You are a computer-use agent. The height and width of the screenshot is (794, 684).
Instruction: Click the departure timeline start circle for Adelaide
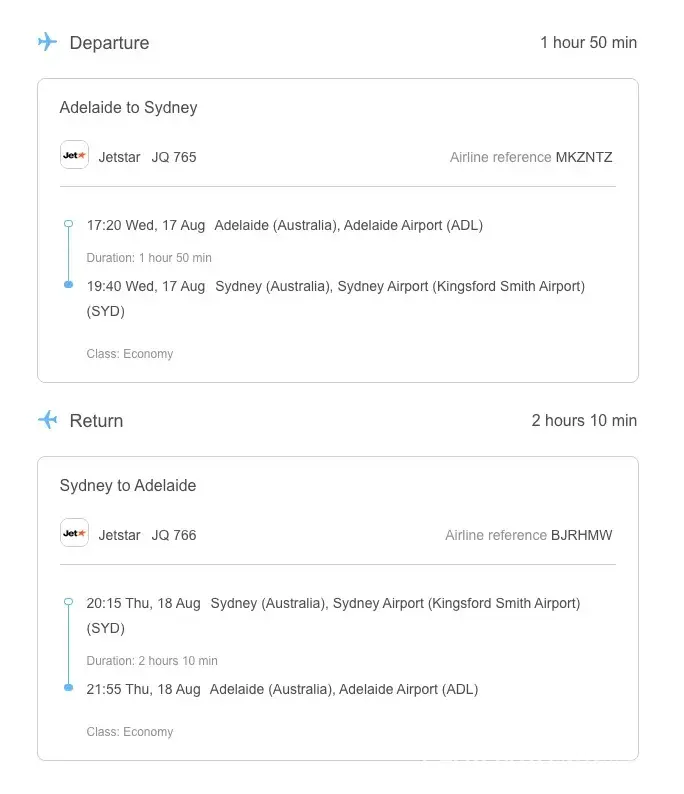pos(68,225)
